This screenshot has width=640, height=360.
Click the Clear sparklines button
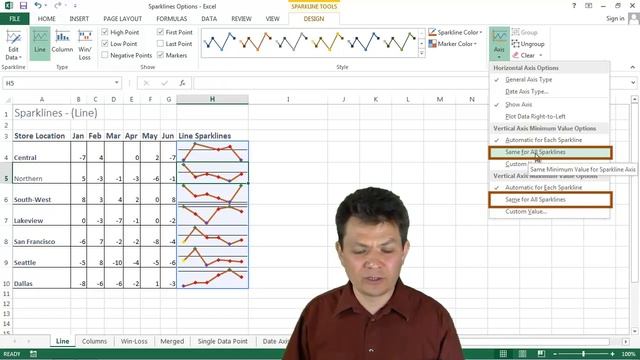tap(523, 55)
